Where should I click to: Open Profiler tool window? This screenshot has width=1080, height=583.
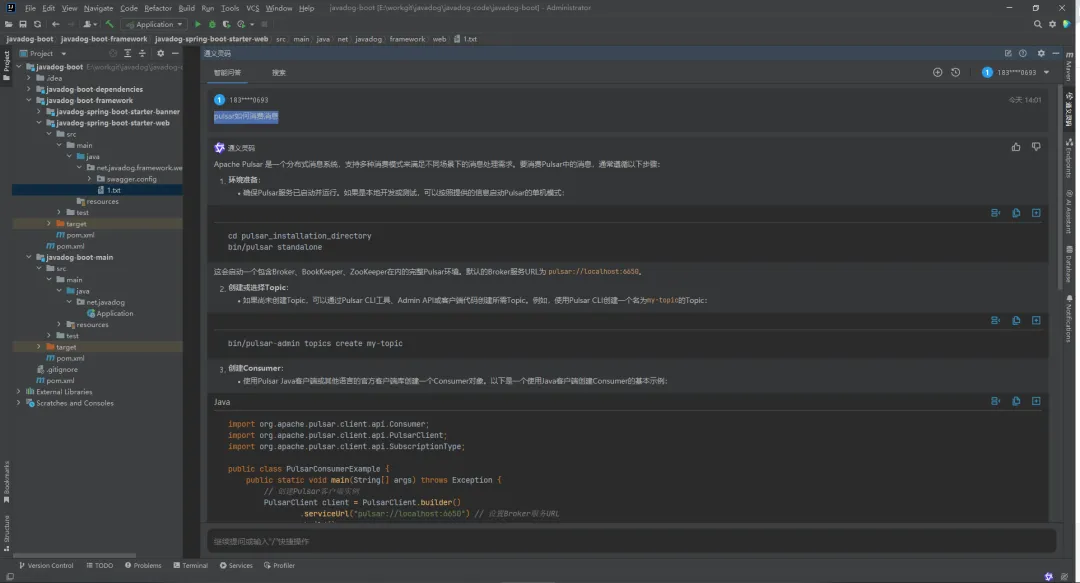point(279,565)
